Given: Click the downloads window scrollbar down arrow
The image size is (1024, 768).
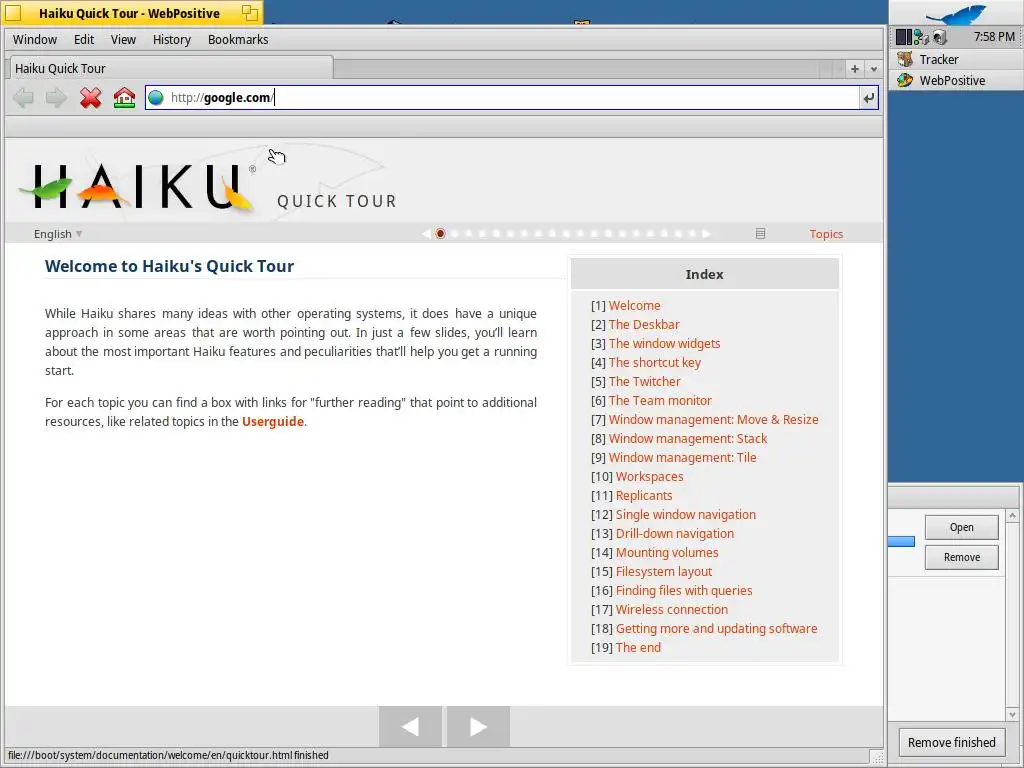Looking at the screenshot, I should tap(1012, 714).
